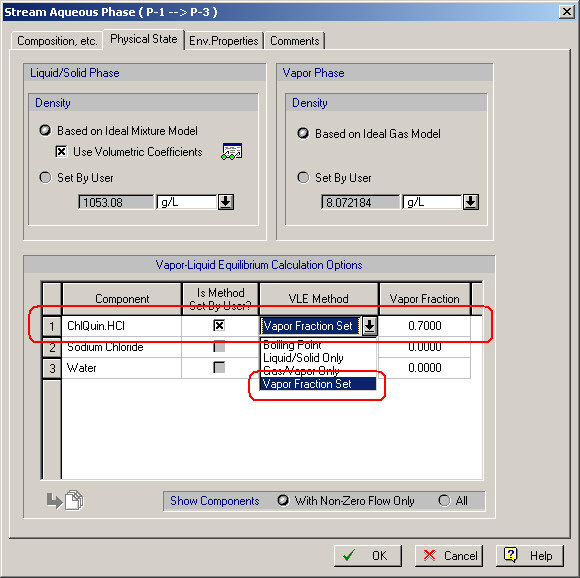
Task: Open the liquid density g/L units dropdown
Action: (226, 202)
